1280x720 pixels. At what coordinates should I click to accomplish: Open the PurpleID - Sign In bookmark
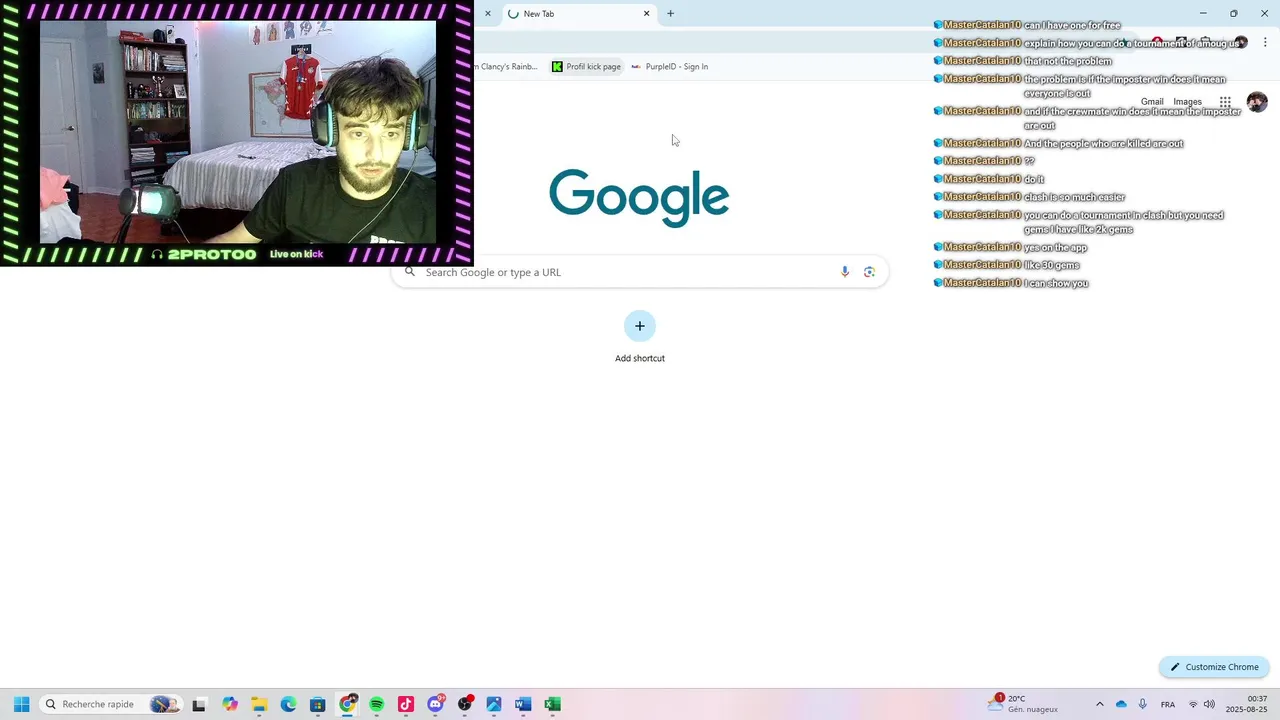(x=670, y=67)
